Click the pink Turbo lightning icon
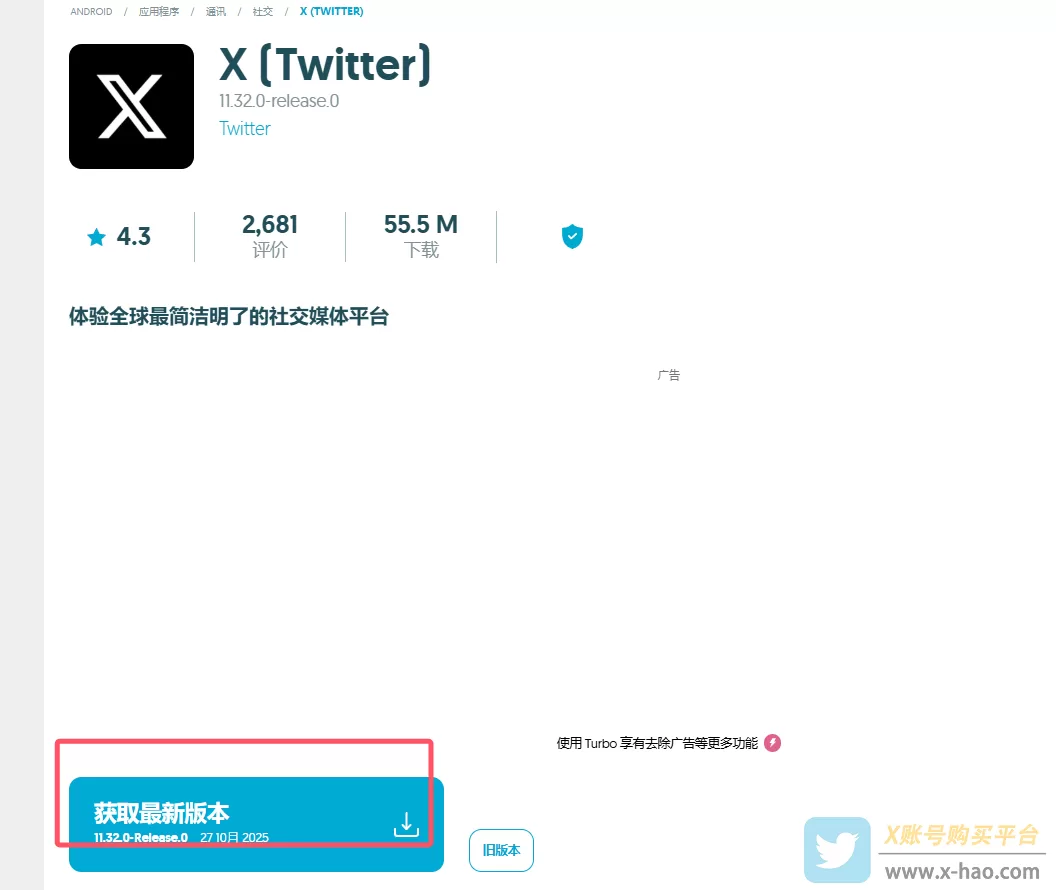Image resolution: width=1056 pixels, height=890 pixels. pyautogui.click(x=772, y=743)
